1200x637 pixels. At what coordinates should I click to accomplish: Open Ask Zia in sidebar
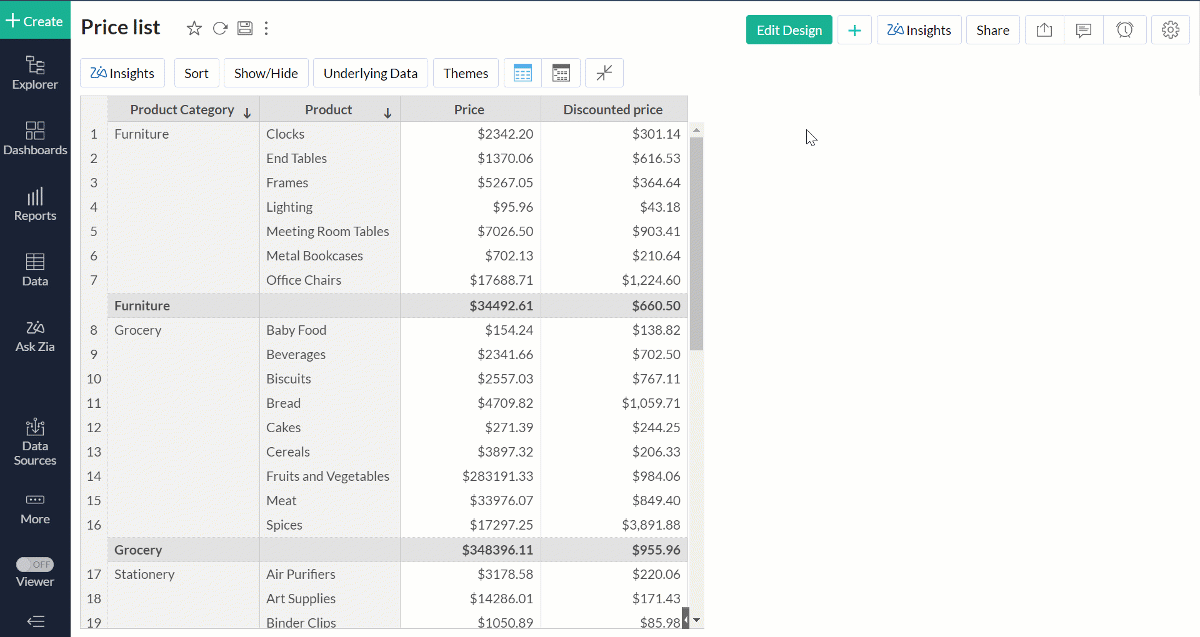click(35, 336)
